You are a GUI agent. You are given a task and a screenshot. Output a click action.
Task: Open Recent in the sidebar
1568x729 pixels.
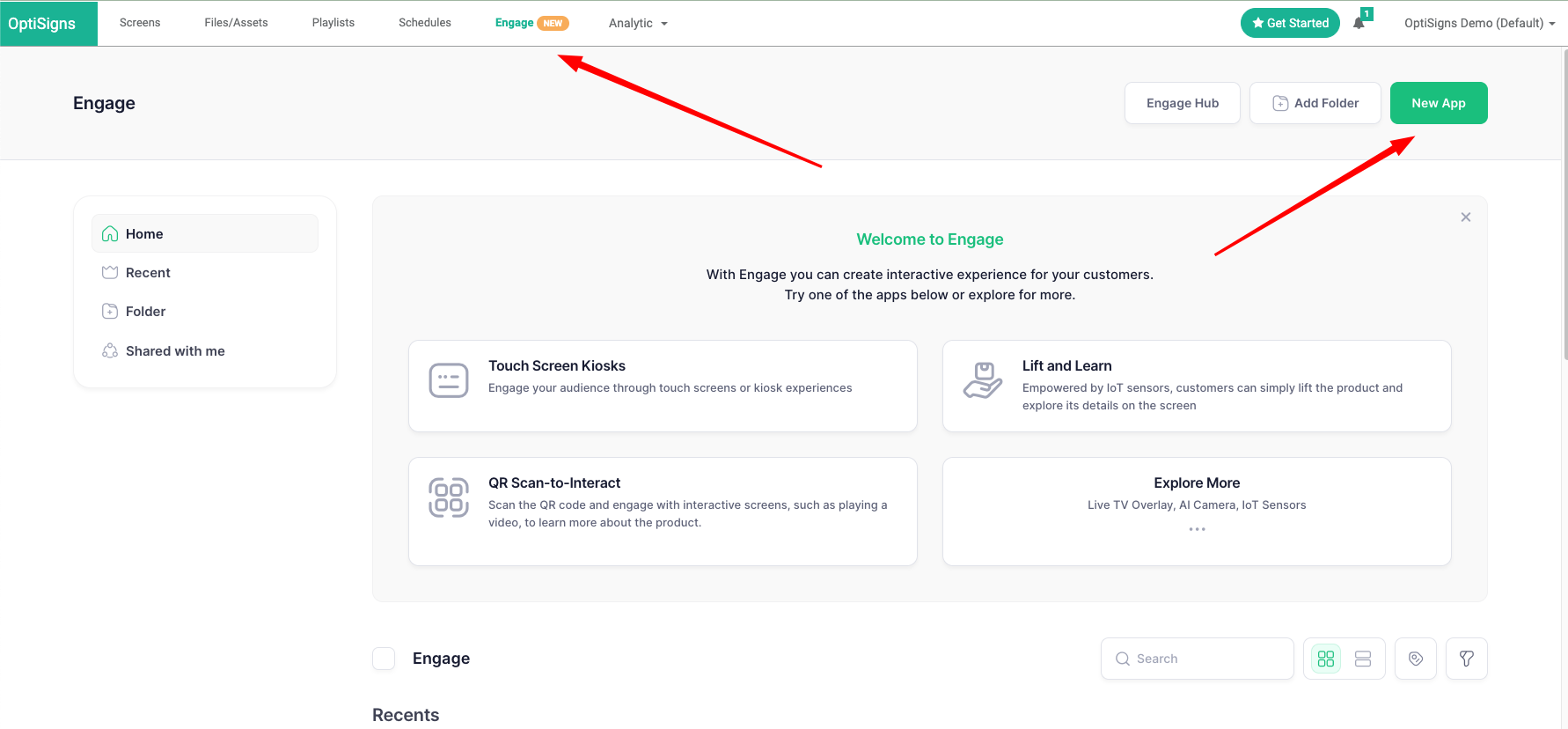[x=148, y=273]
